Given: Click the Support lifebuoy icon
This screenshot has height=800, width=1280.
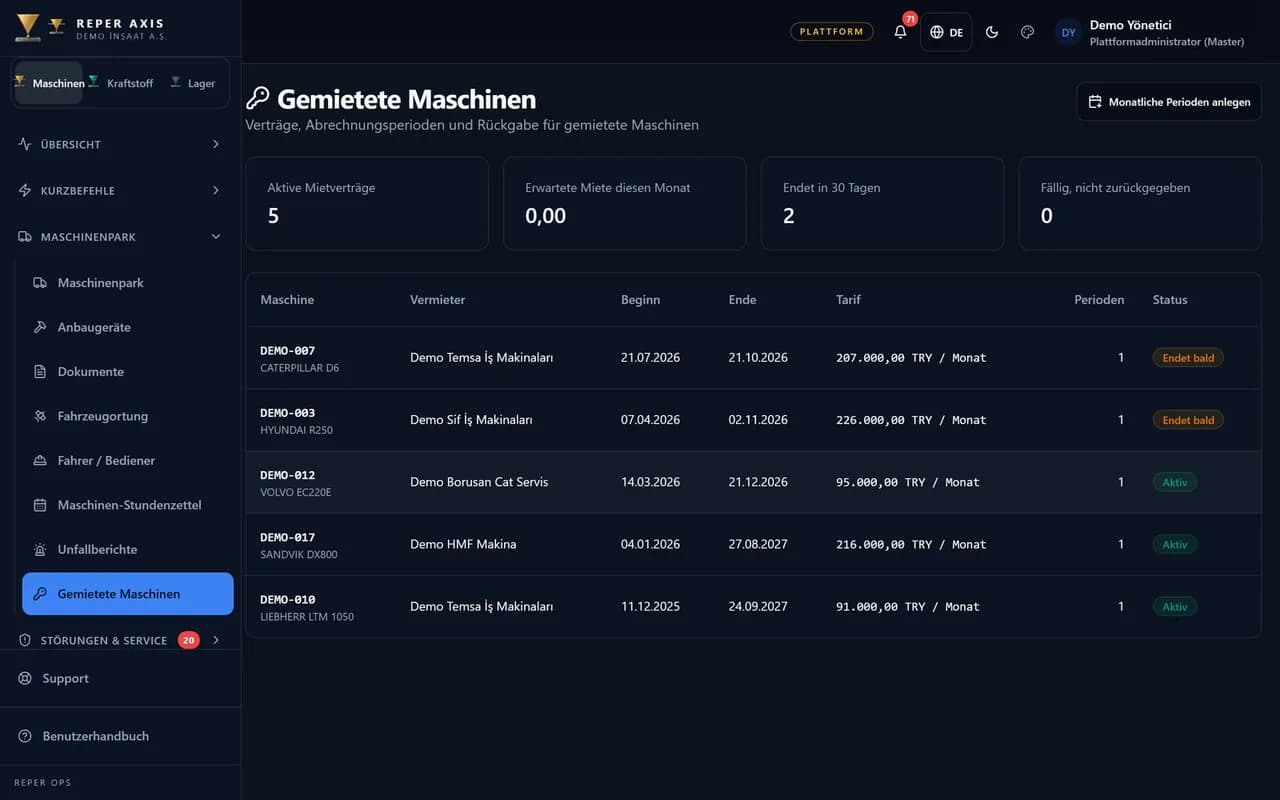Looking at the screenshot, I should (25, 678).
